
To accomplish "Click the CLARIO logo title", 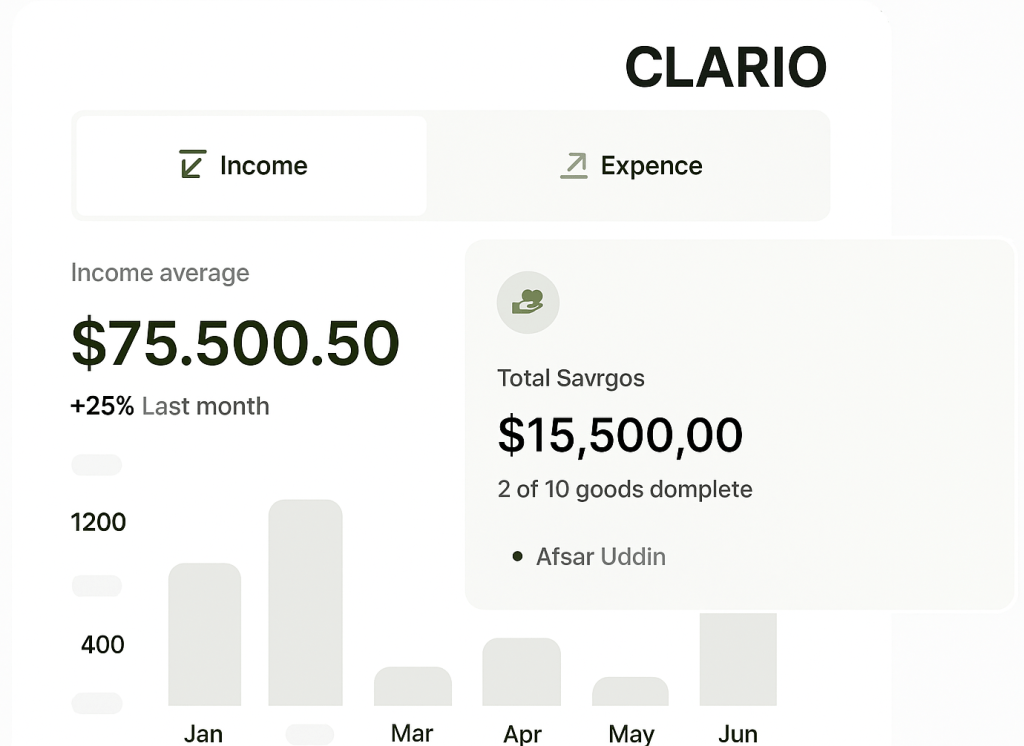I will click(x=725, y=68).
